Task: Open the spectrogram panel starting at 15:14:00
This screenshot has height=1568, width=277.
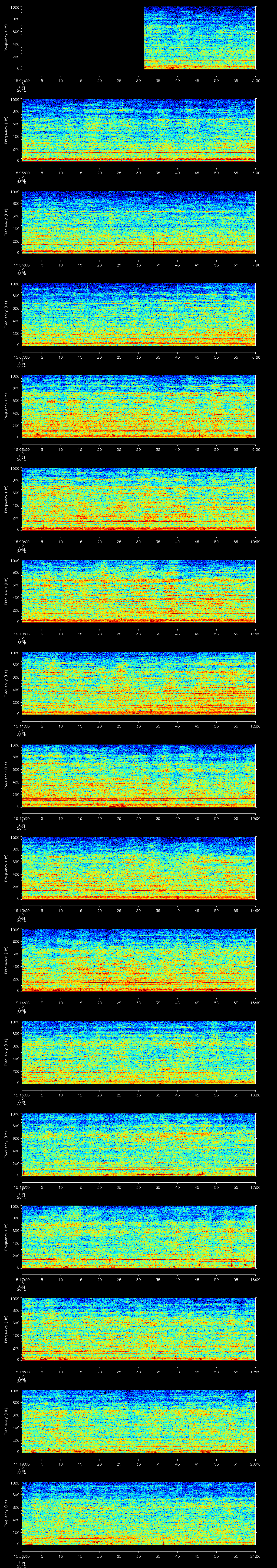Action: pyautogui.click(x=139, y=960)
